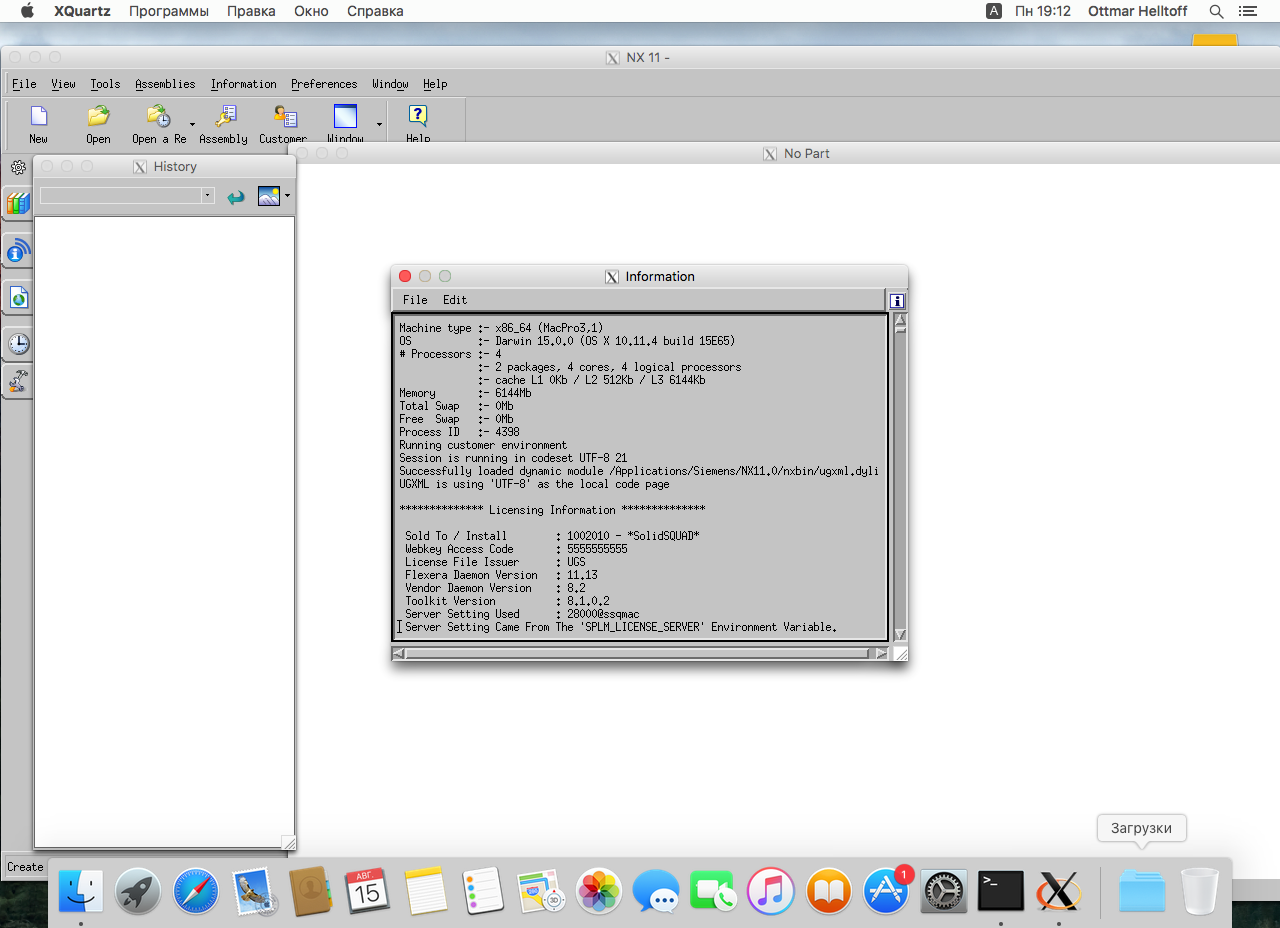This screenshot has height=928, width=1280.
Task: Click Information window horizontal scrollbar left arrow
Action: (400, 653)
